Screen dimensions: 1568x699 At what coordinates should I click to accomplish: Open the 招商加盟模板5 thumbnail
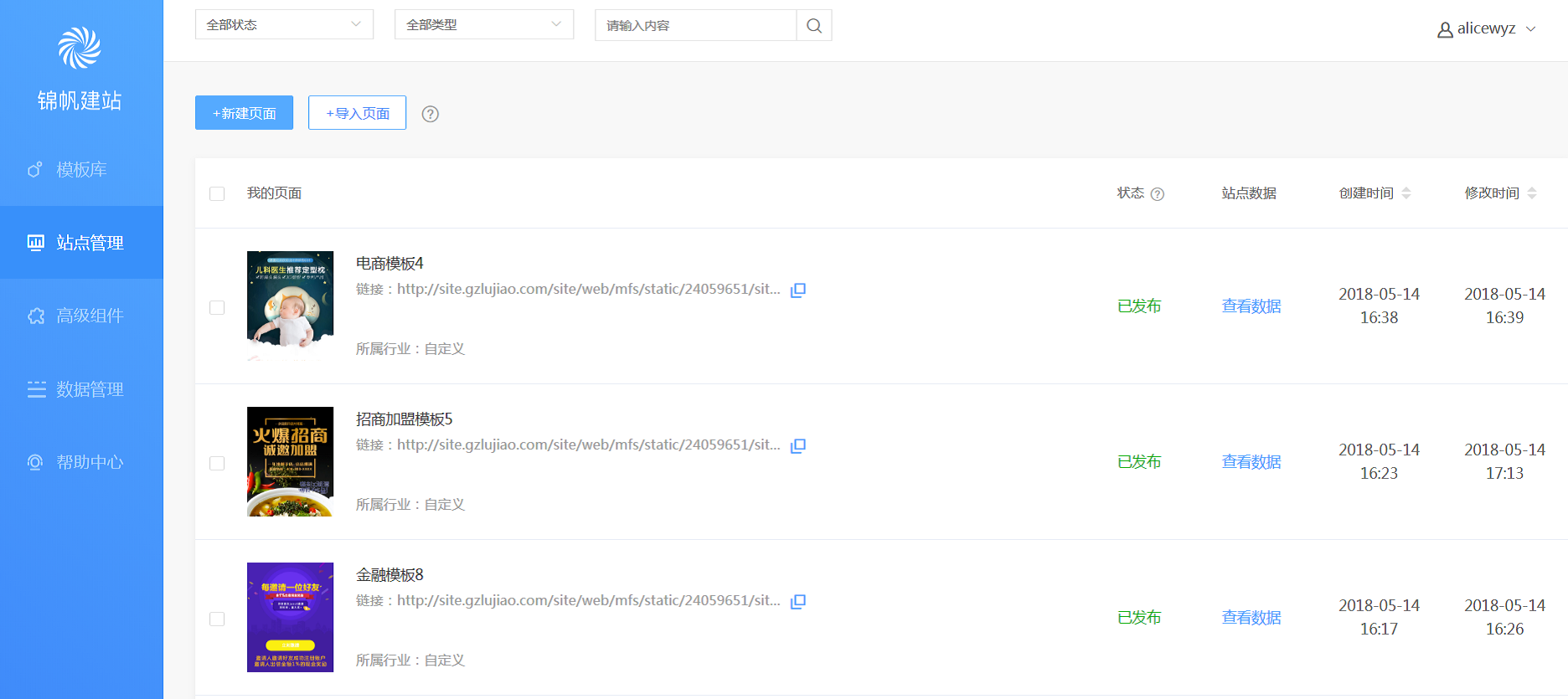click(290, 461)
